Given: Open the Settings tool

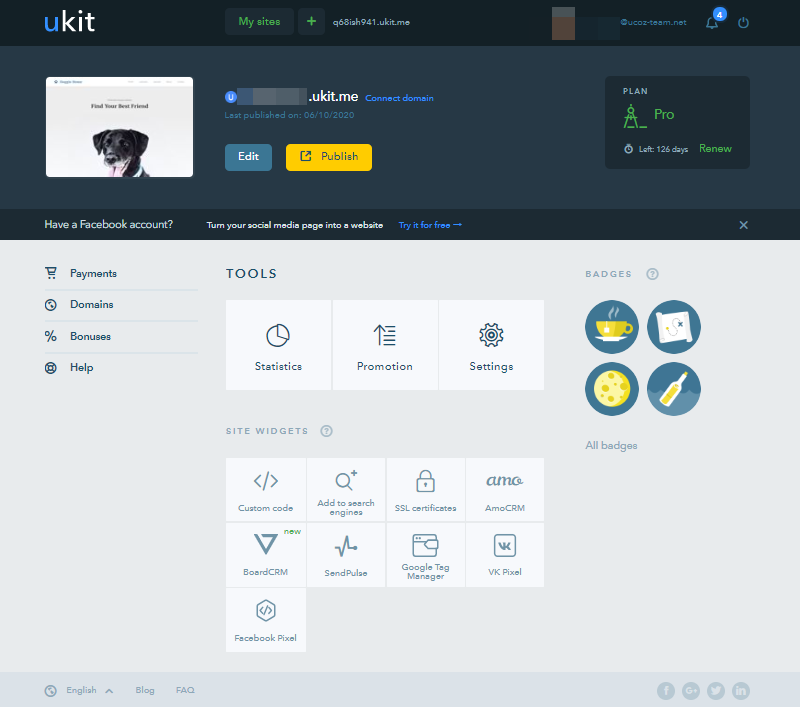Looking at the screenshot, I should 491,345.
